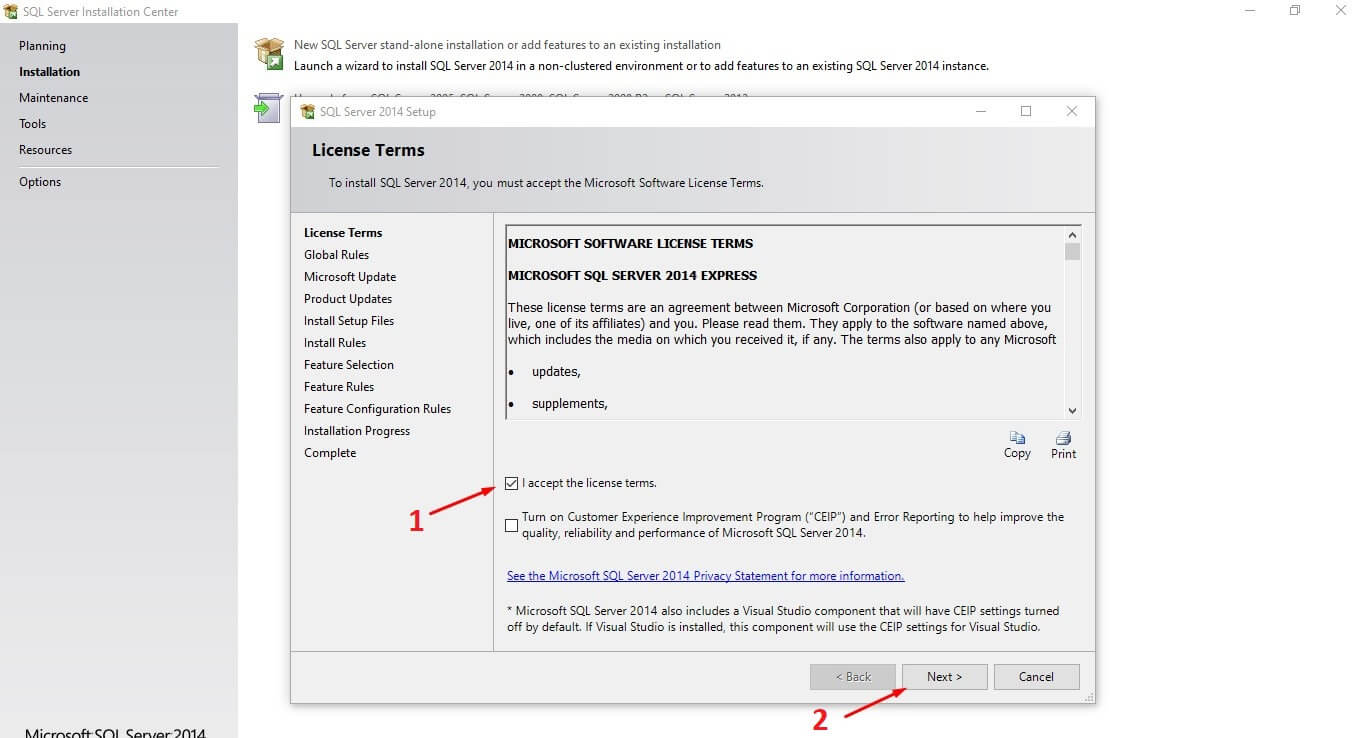Viewport: 1365px width, 738px height.
Task: Click the green arrow upgrade icon
Action: coord(268,107)
